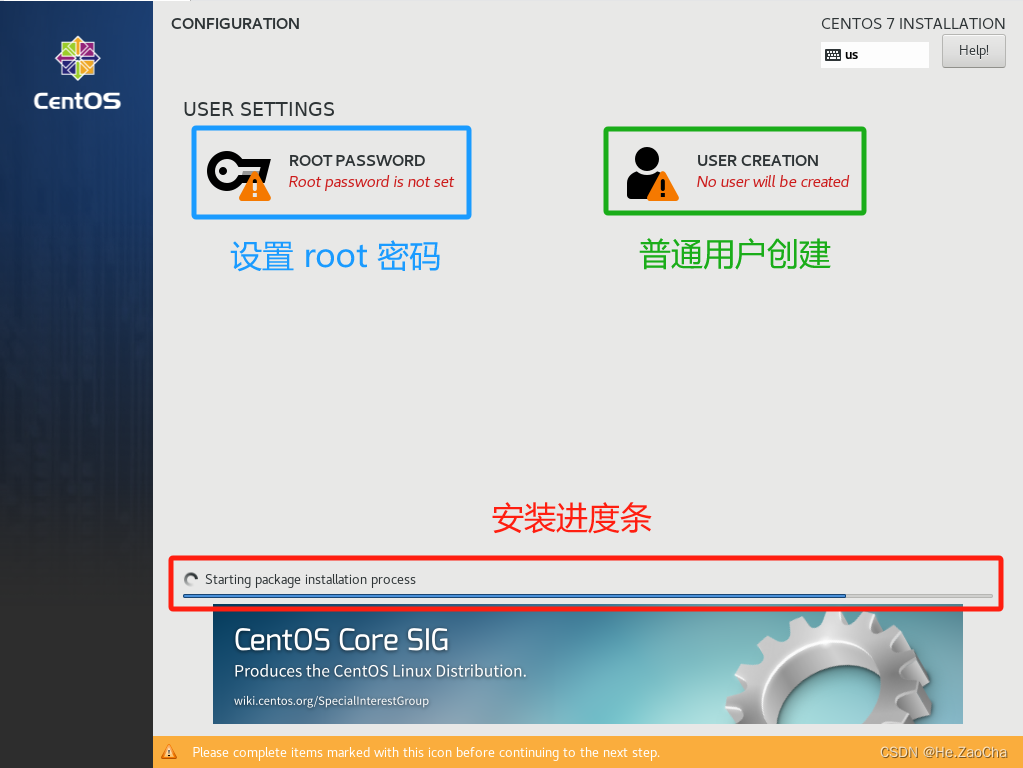Click the warning icon in bottom bar
The width and height of the screenshot is (1023, 768).
click(169, 752)
